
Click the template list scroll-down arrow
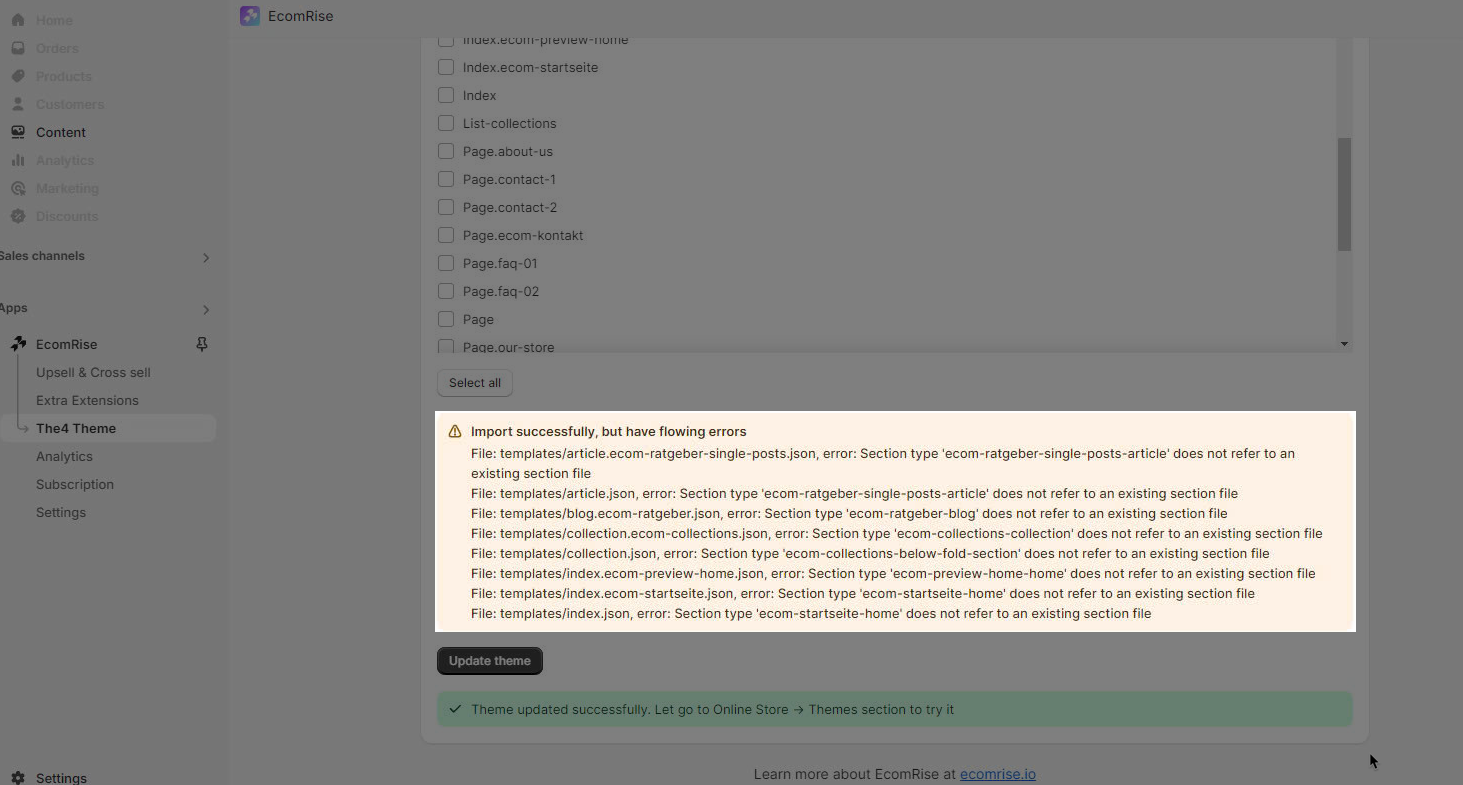coord(1344,343)
